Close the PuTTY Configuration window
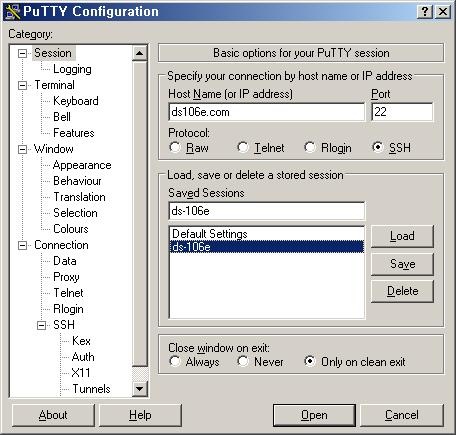456x435 pixels. point(443,12)
